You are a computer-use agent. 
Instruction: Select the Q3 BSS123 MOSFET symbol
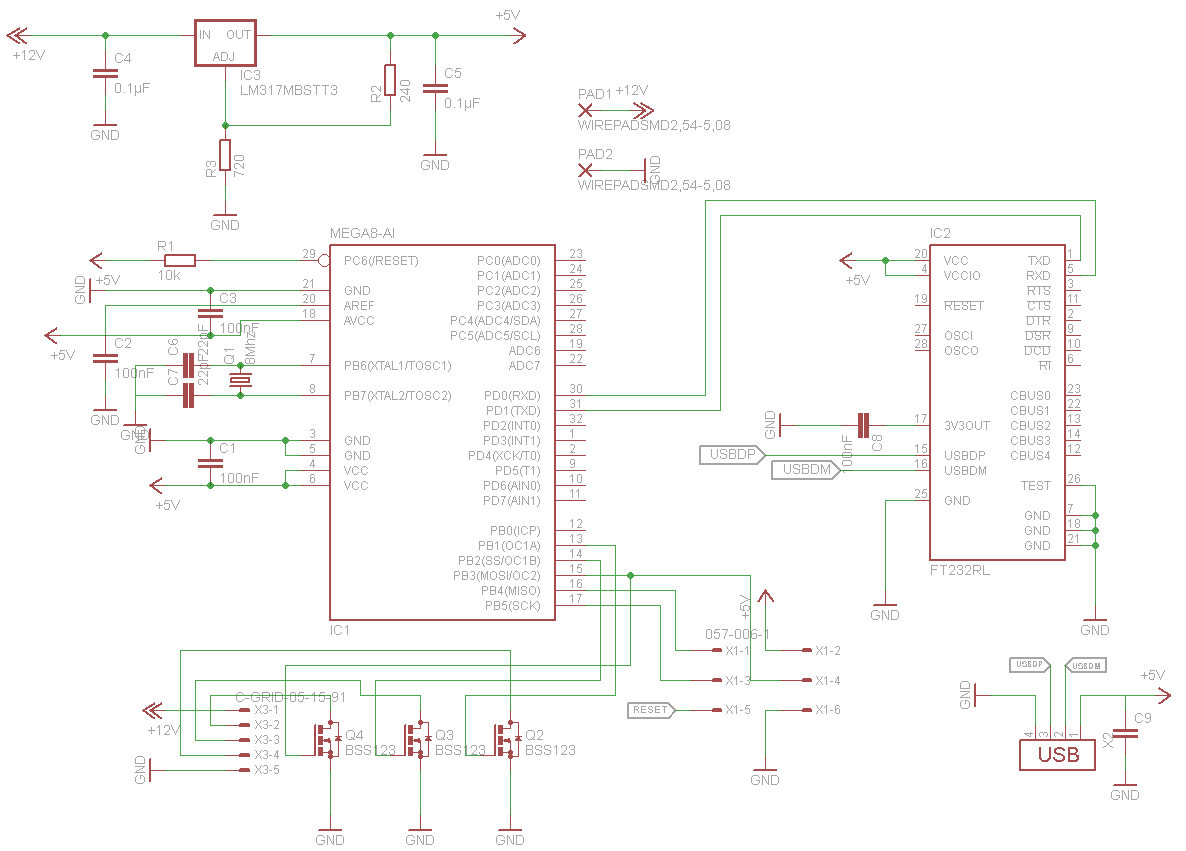coord(418,739)
